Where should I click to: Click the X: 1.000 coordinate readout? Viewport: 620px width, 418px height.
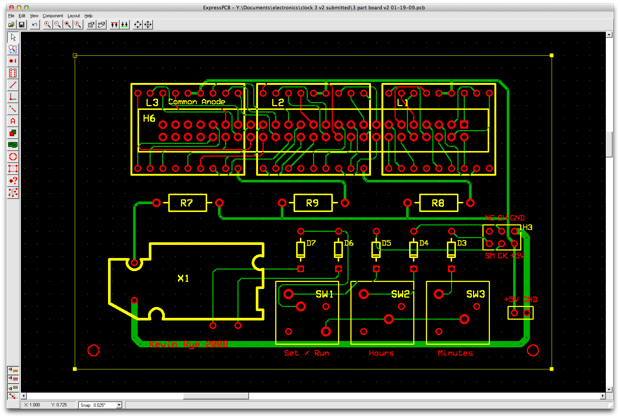(x=32, y=405)
